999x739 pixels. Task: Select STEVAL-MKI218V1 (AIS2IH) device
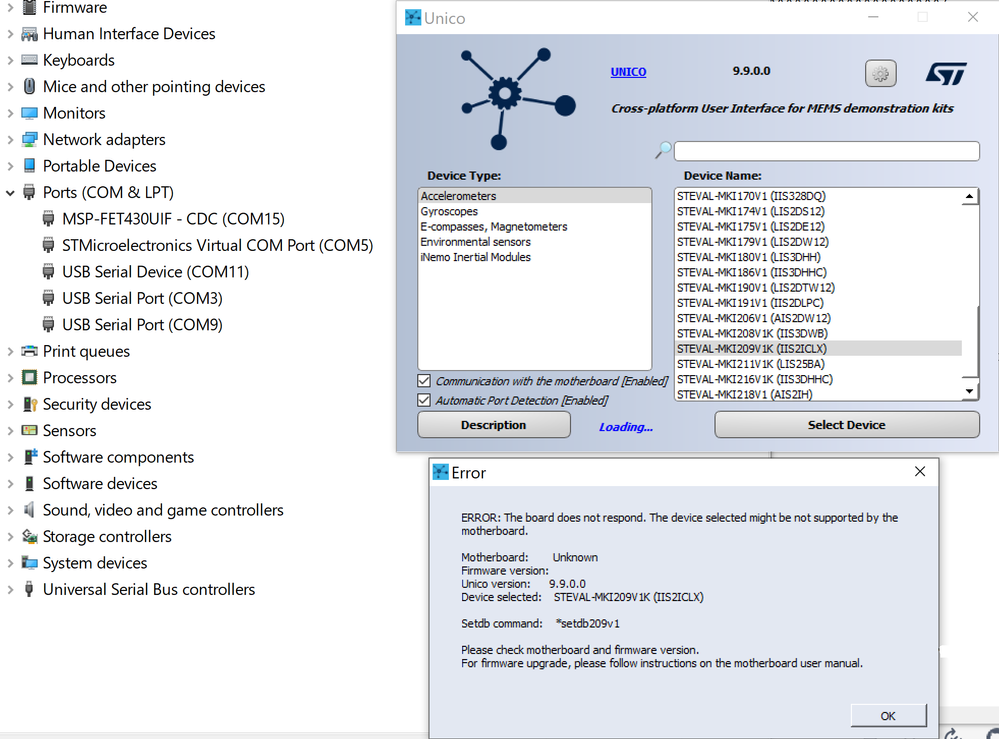point(818,394)
